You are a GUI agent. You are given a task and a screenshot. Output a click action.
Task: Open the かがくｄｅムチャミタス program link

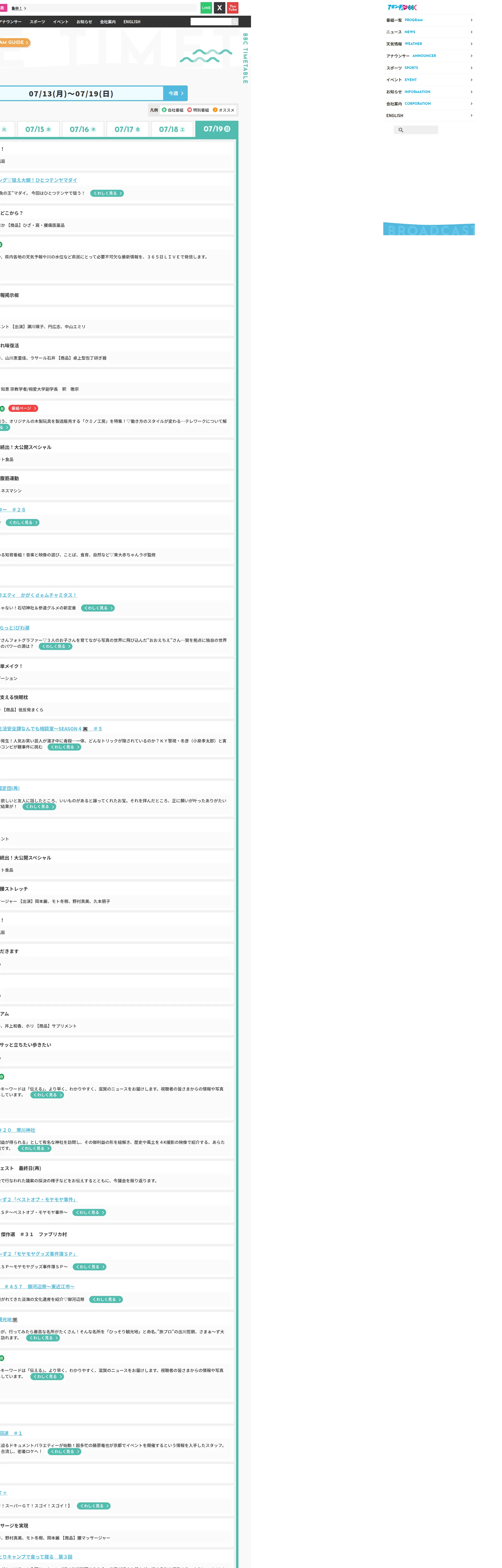38,595
